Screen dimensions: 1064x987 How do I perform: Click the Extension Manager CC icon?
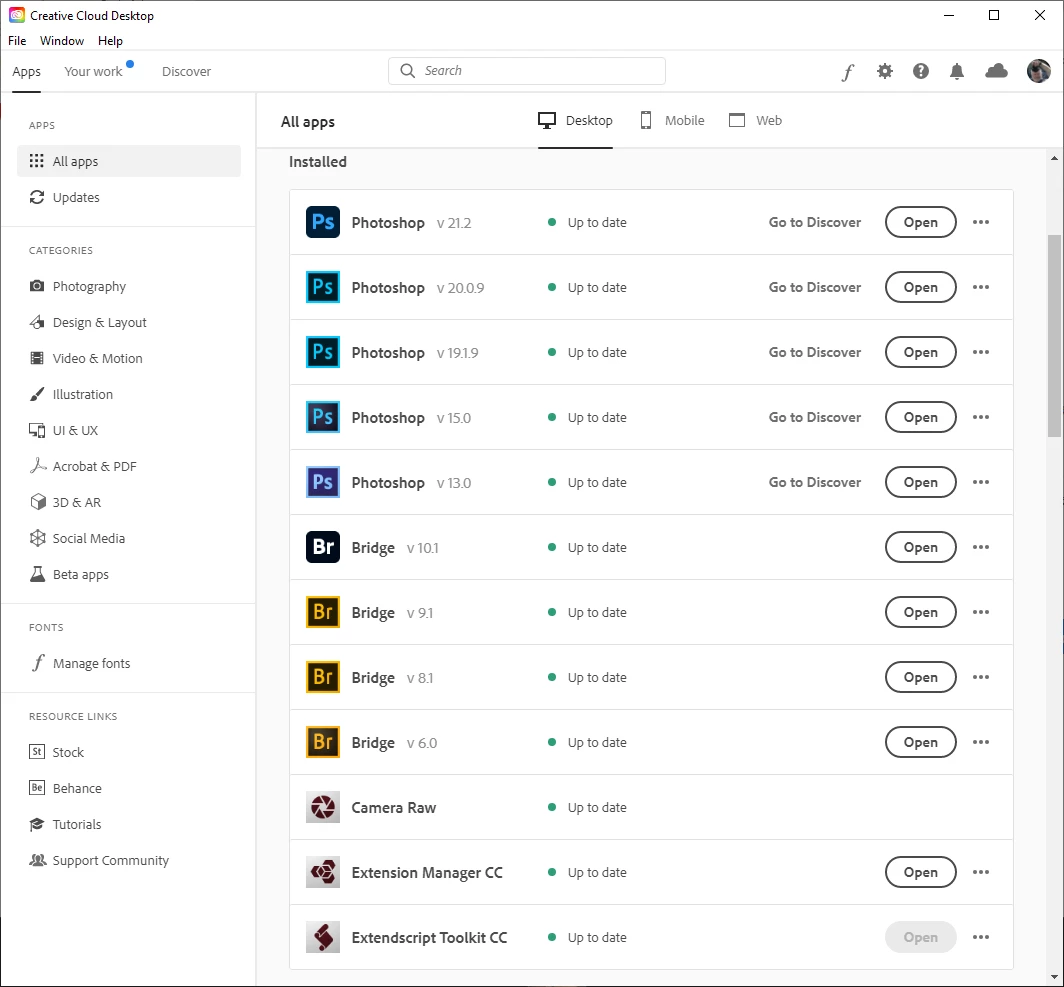pos(322,872)
